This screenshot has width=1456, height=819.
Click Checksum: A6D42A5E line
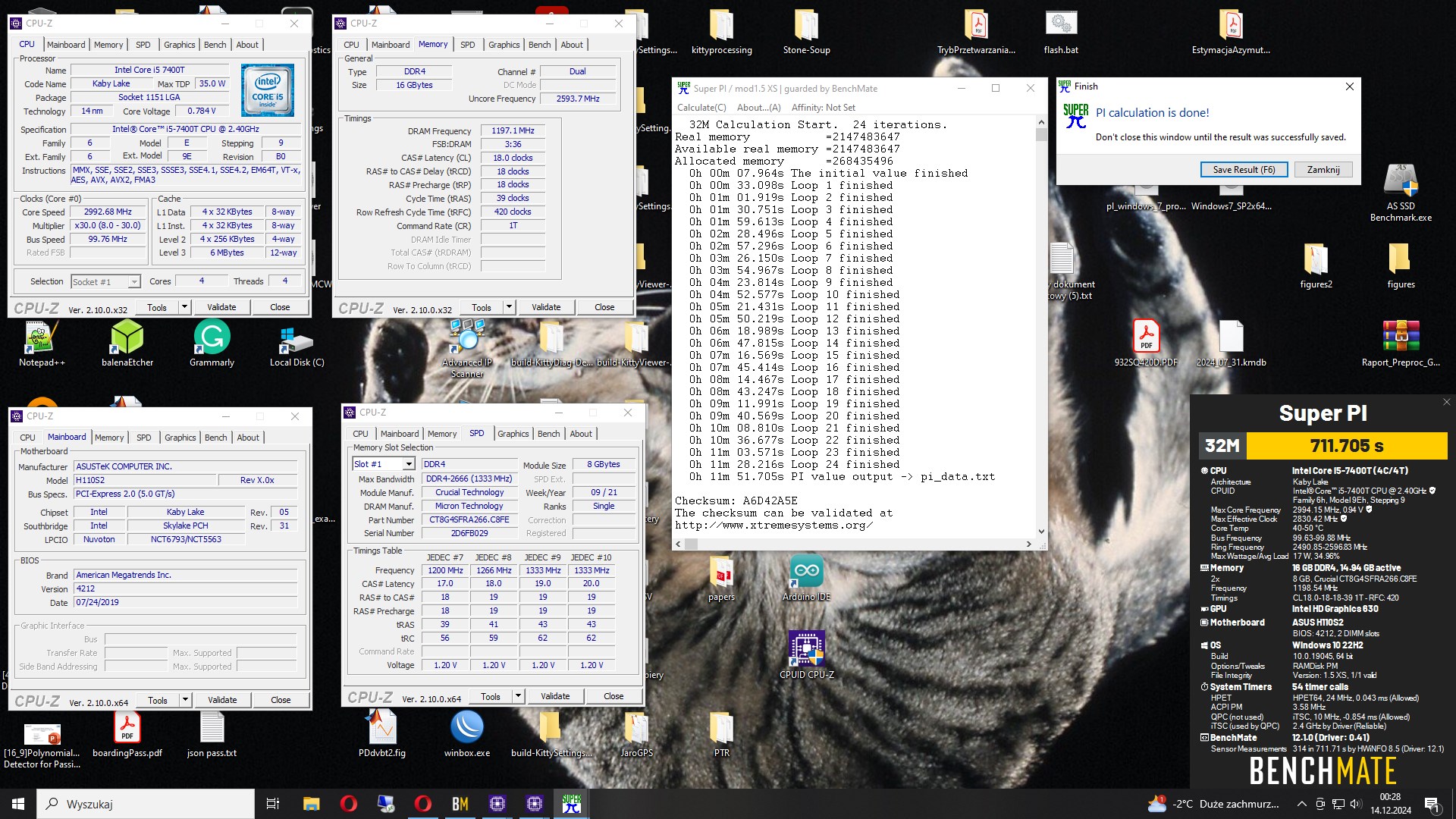coord(736,500)
